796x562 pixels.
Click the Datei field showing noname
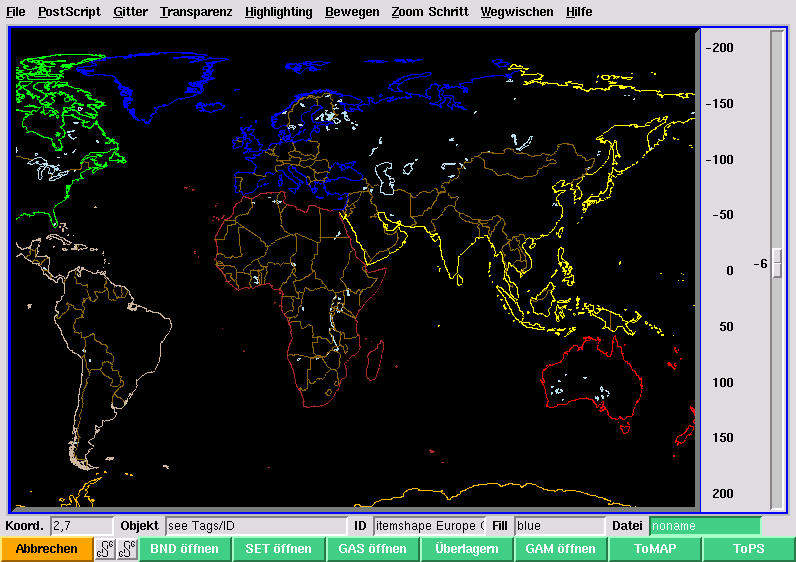[x=705, y=526]
